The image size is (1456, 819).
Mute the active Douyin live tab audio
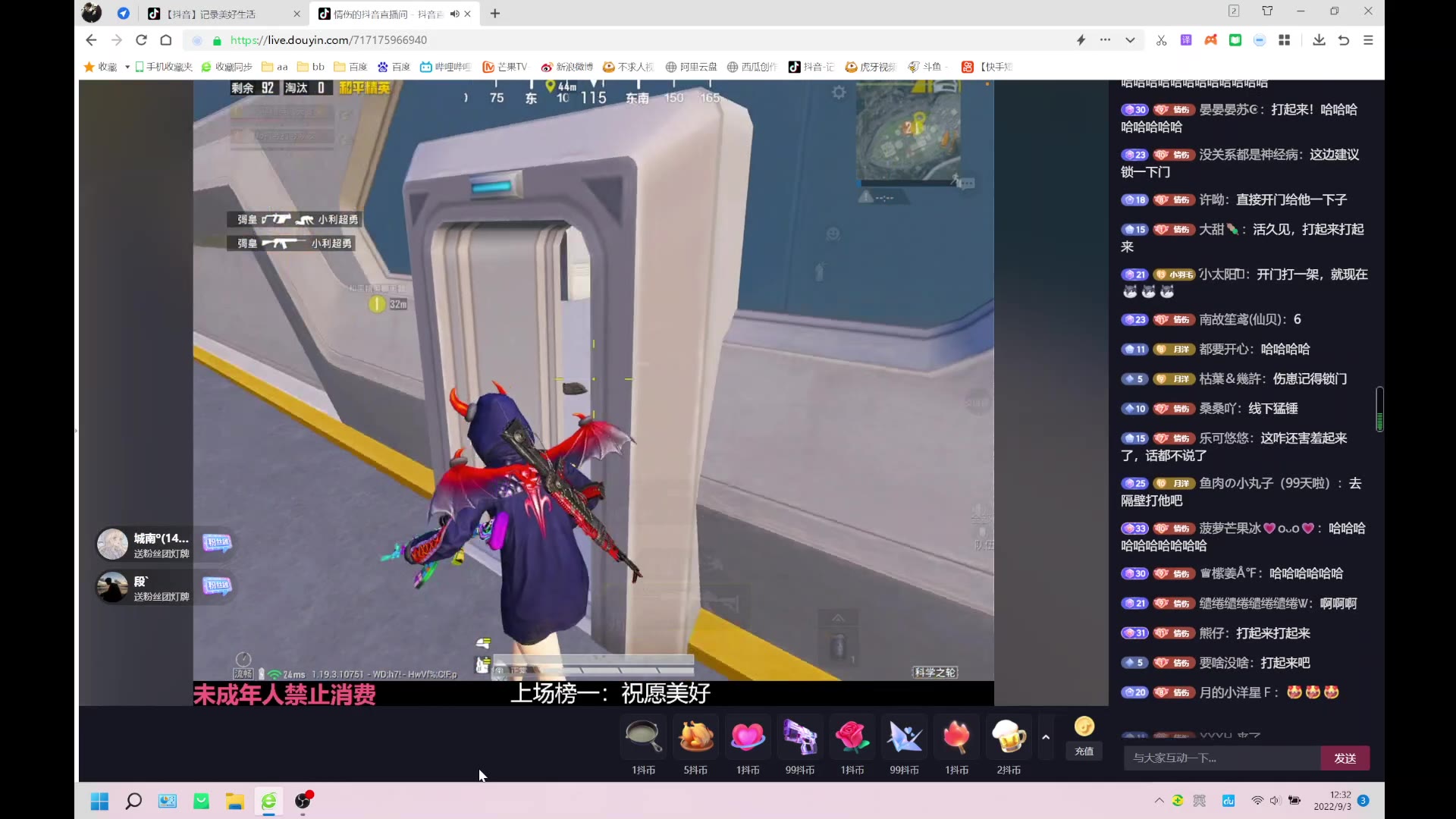(454, 14)
